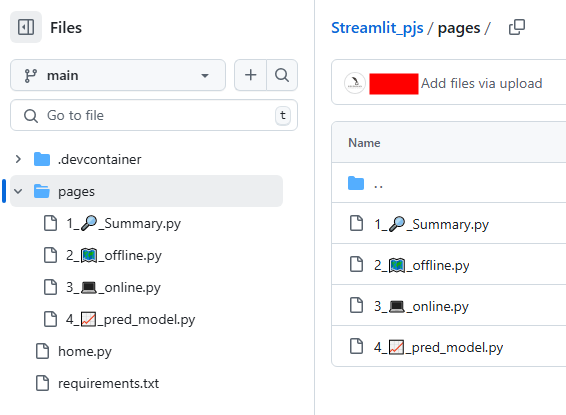Collapse the pages folder chevron
The image size is (566, 415).
click(18, 191)
